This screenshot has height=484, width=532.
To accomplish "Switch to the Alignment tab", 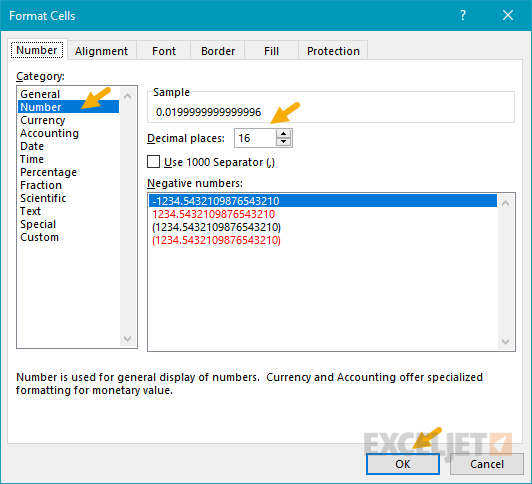I will click(101, 51).
